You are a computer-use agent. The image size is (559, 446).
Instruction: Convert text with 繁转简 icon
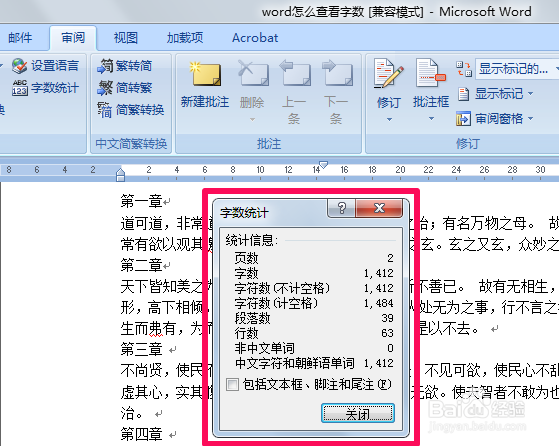point(105,66)
